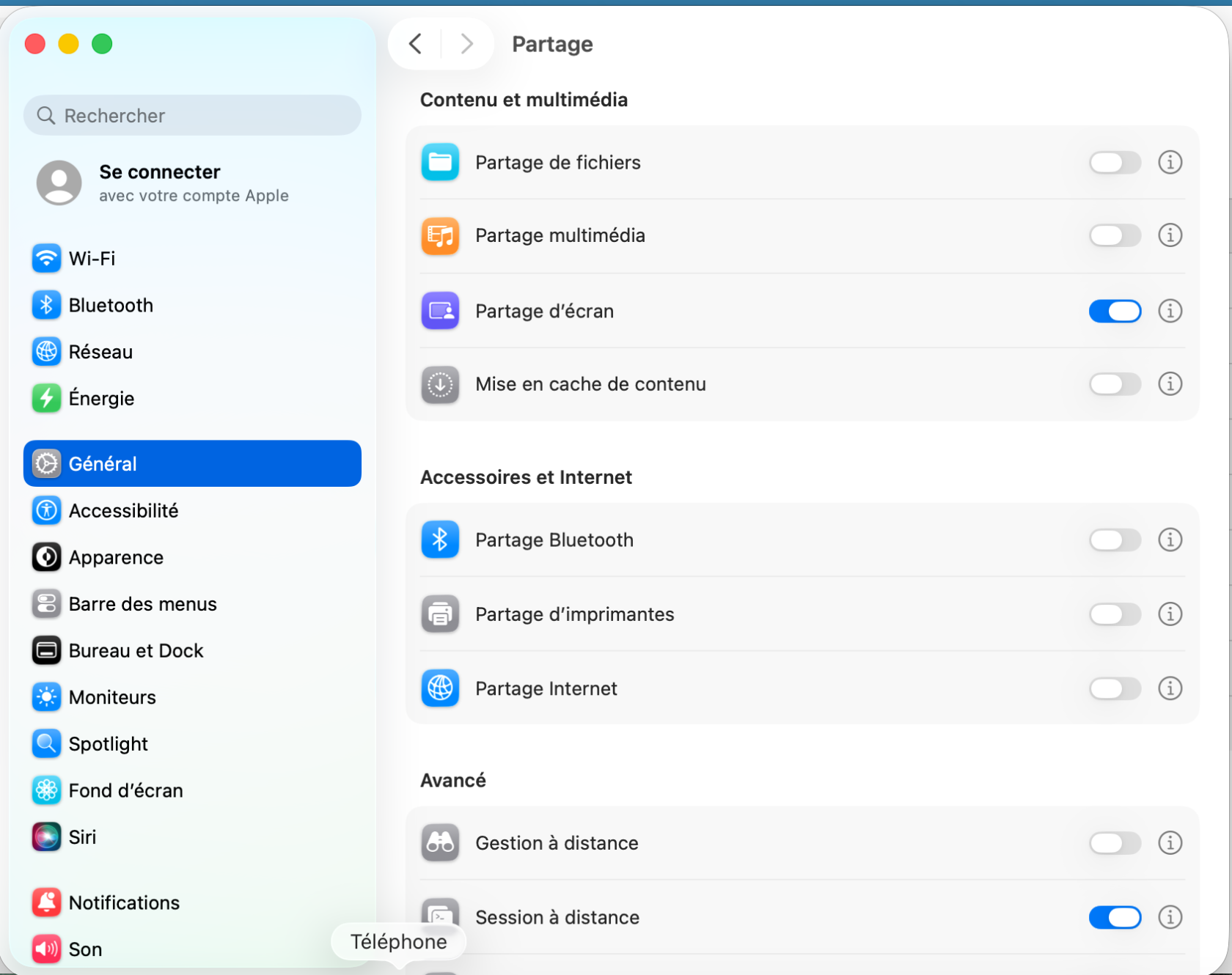This screenshot has width=1232, height=975.
Task: Click the Partage d'imprimantes printer icon
Action: tap(440, 614)
